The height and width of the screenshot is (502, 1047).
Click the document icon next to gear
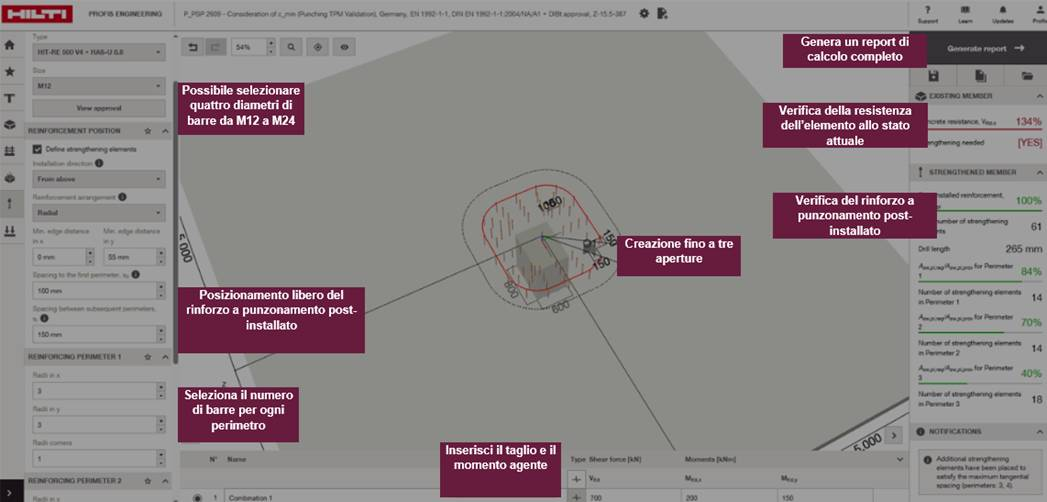coord(662,13)
